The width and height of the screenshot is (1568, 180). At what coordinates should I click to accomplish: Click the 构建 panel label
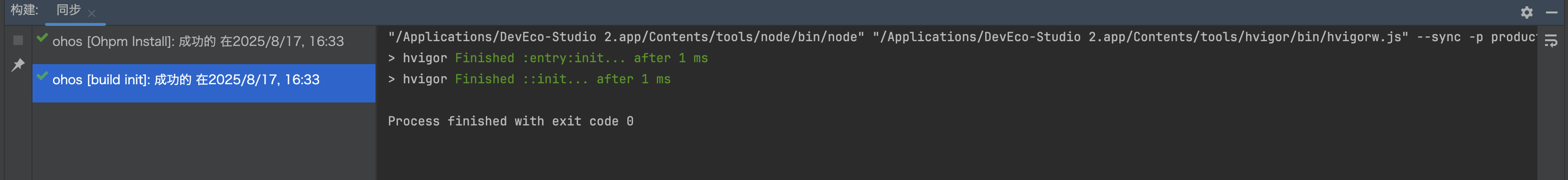click(24, 10)
